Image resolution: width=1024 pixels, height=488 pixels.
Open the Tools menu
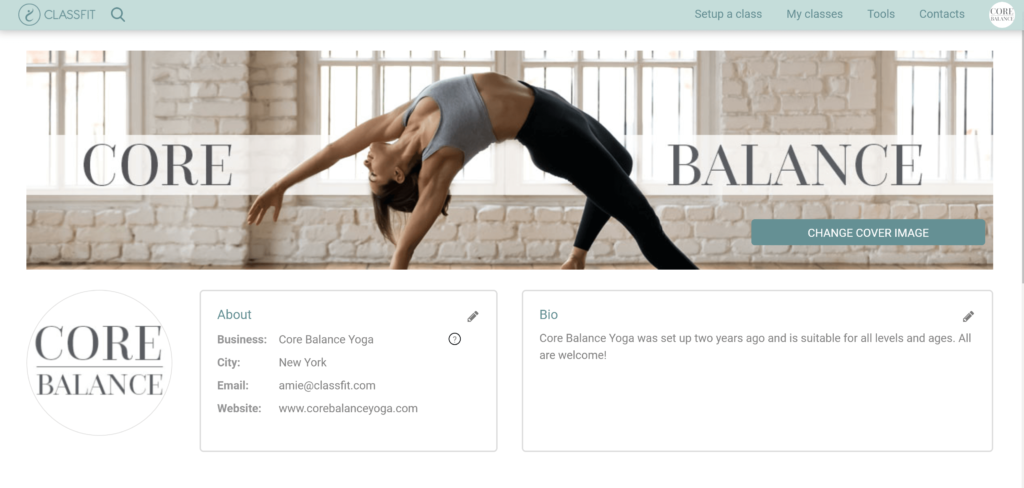tap(881, 14)
